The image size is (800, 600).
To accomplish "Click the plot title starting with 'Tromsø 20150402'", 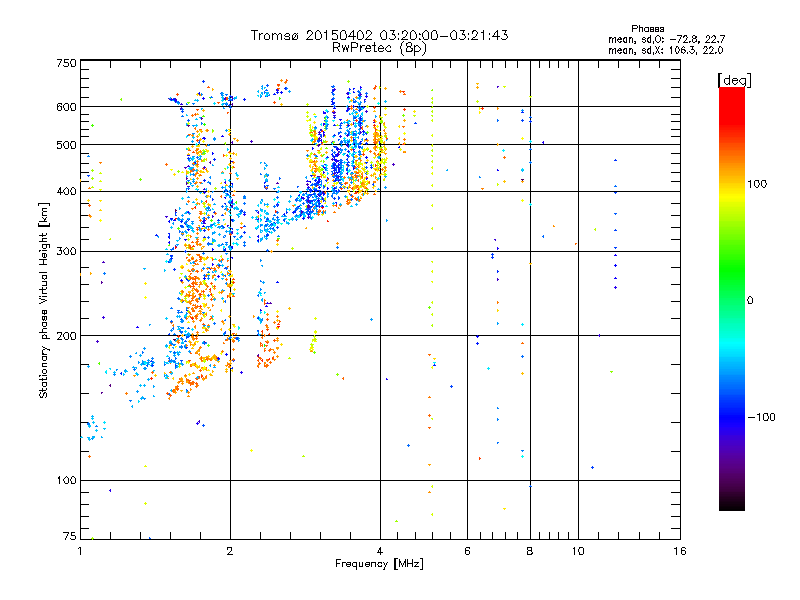I will (379, 35).
